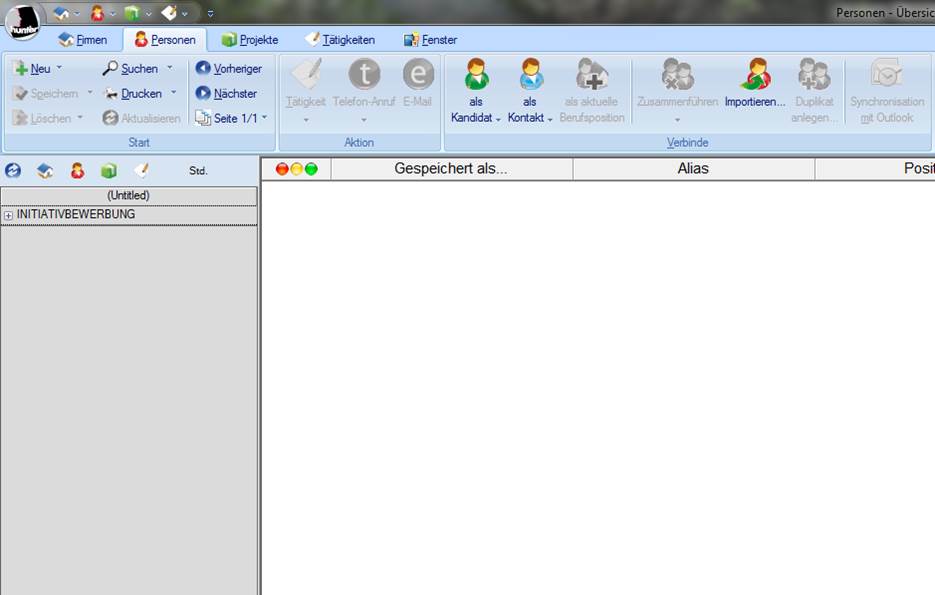Go to Nächster record arrow
Image resolution: width=935 pixels, height=595 pixels.
tap(204, 93)
